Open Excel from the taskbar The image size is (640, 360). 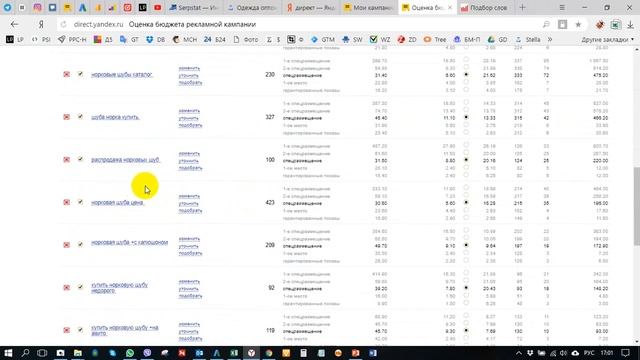point(234,353)
